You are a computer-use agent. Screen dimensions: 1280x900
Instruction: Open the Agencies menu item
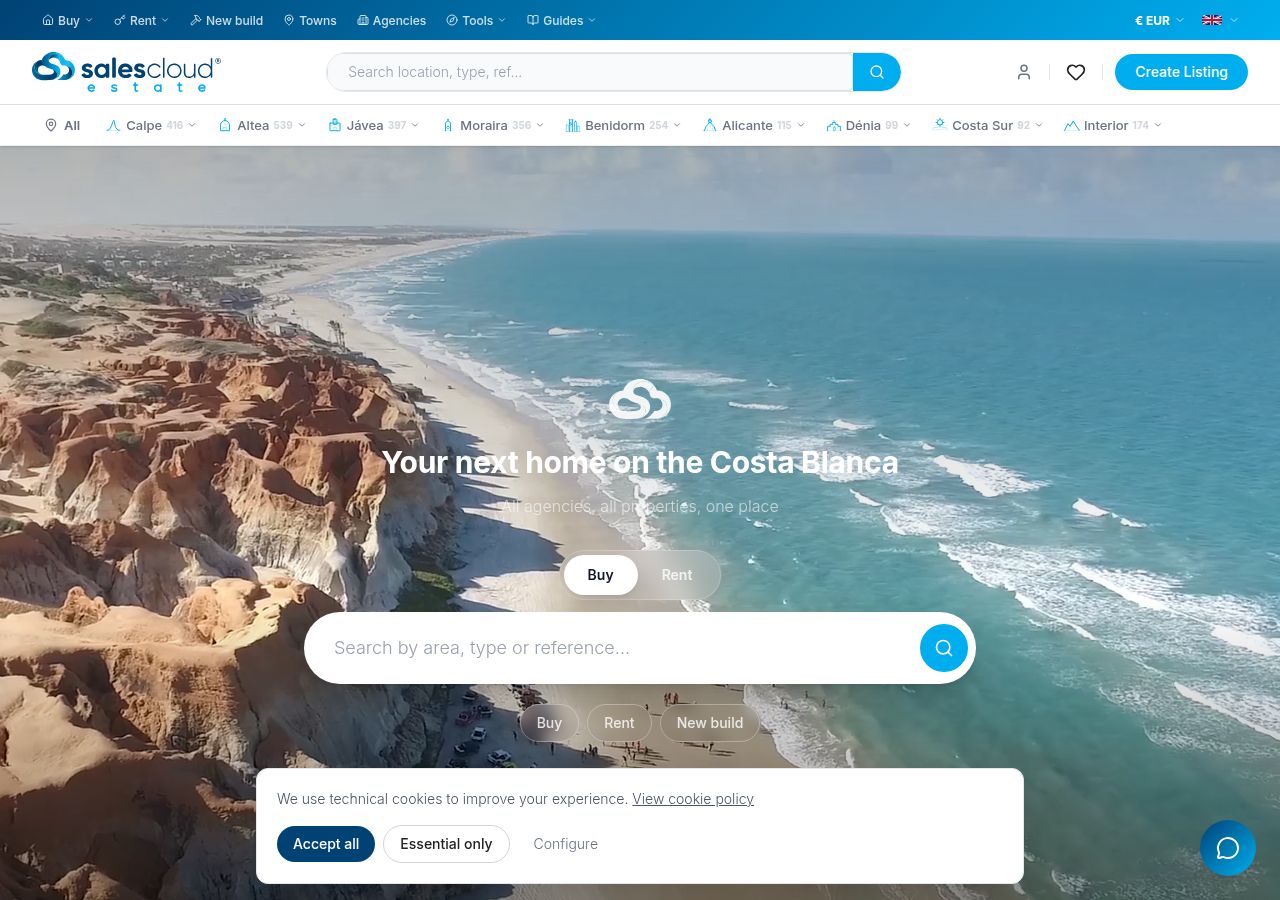(x=391, y=20)
